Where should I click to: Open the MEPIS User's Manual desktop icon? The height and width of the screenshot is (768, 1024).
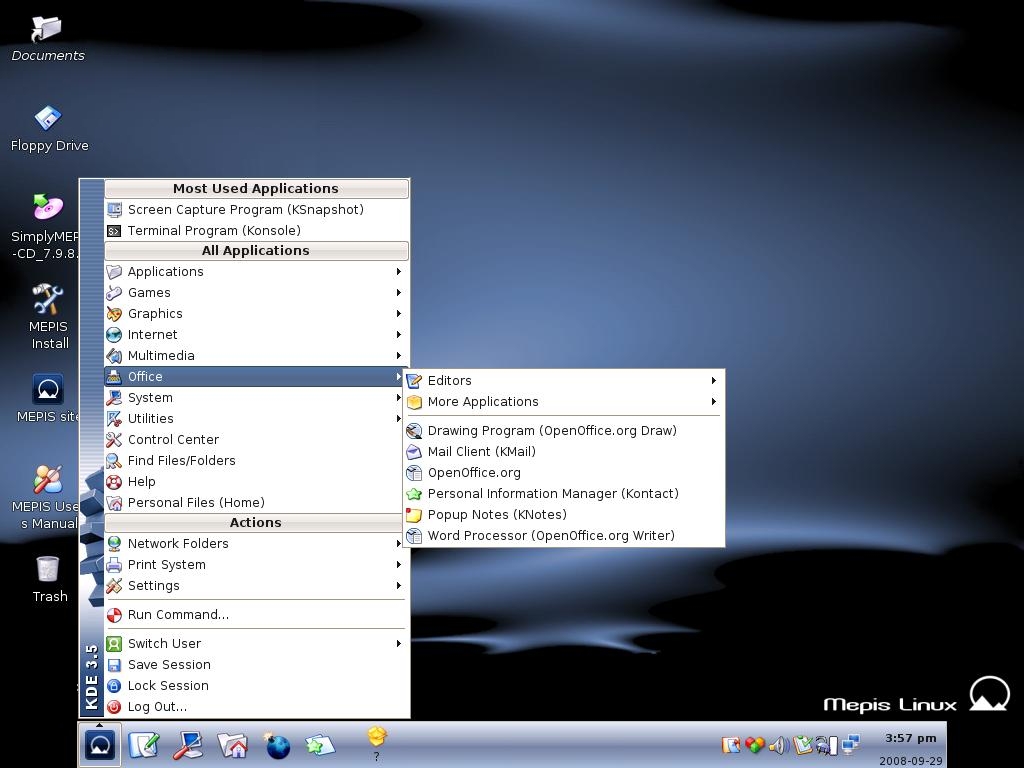48,479
